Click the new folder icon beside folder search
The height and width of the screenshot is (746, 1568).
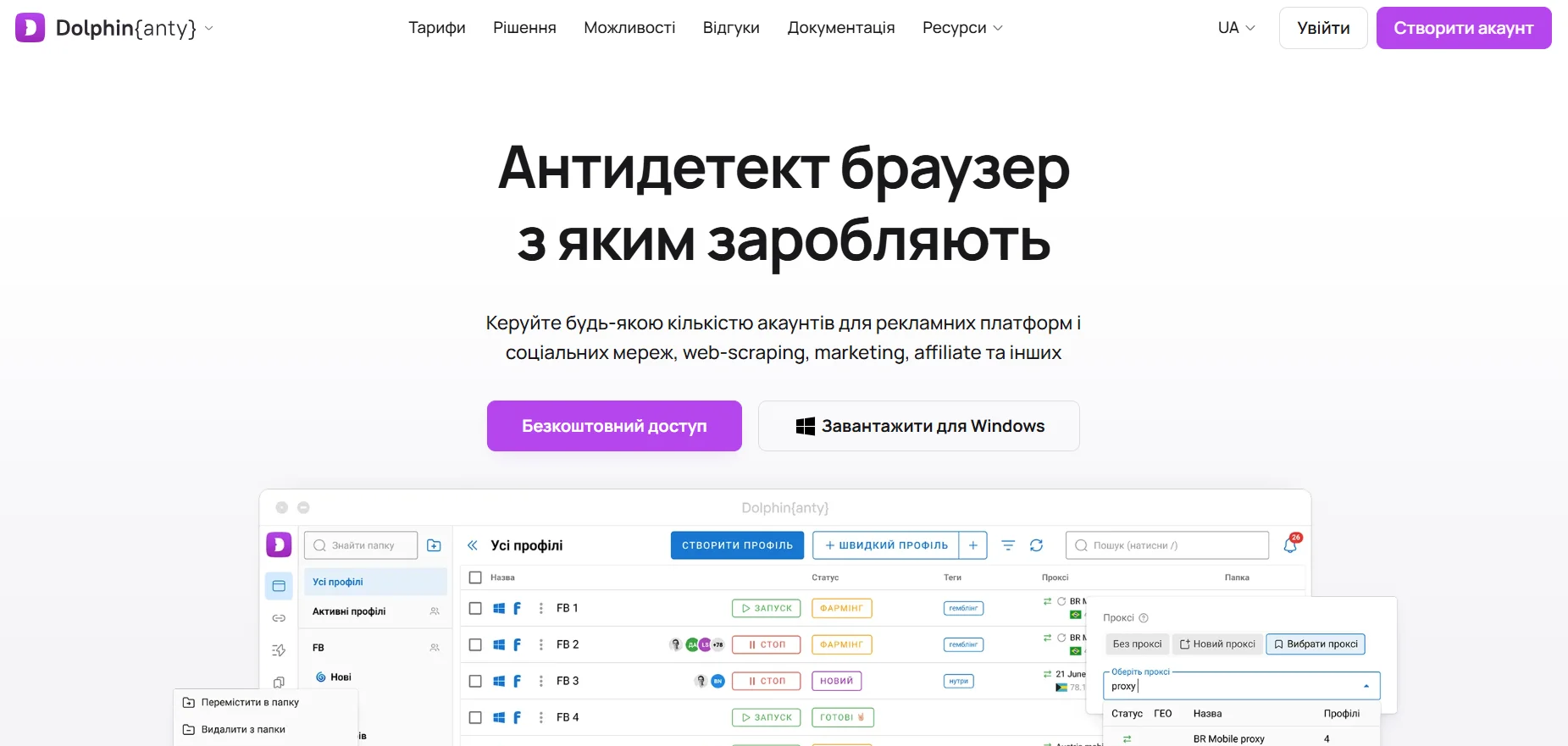(434, 545)
